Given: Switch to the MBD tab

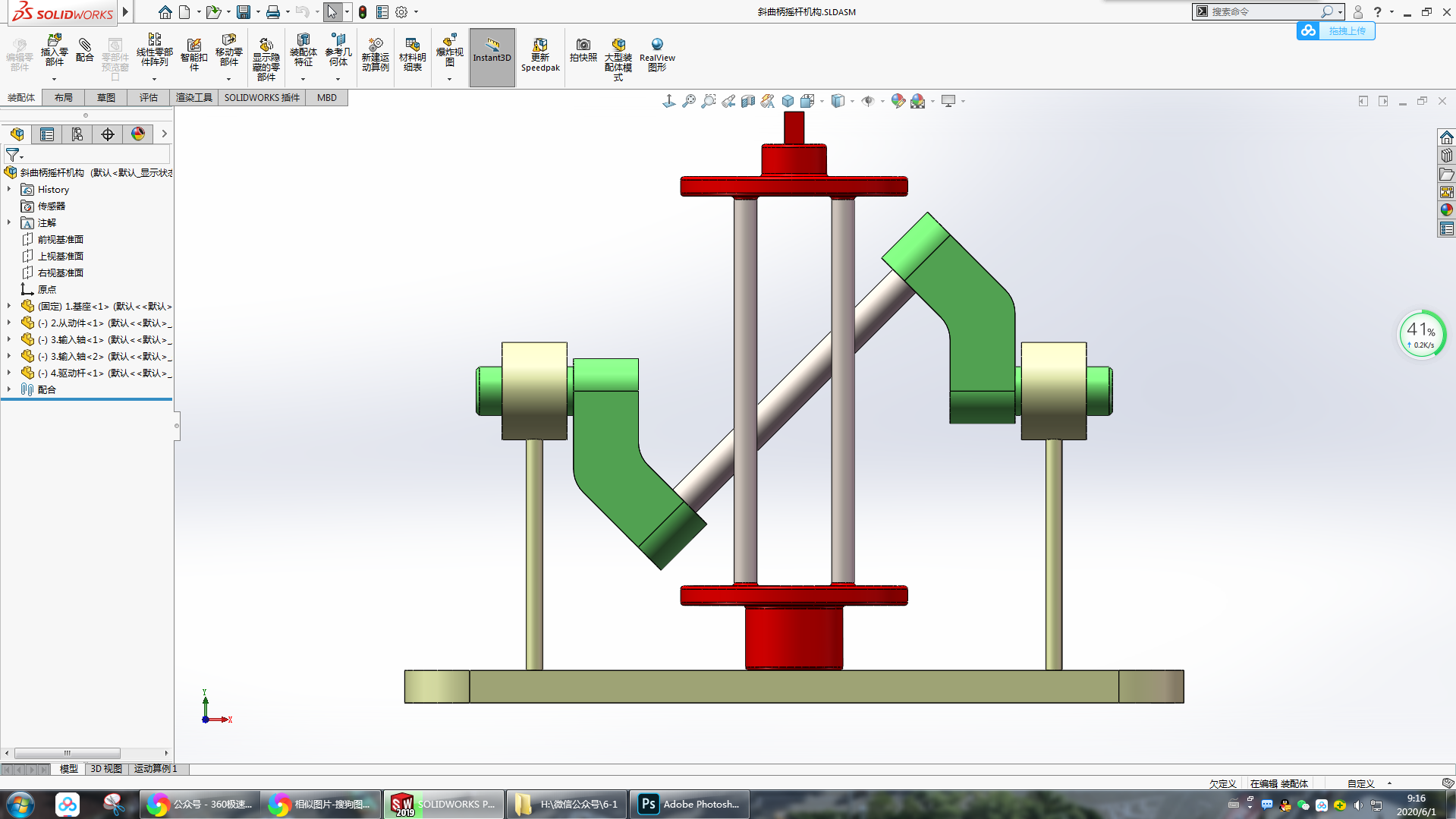Looking at the screenshot, I should [x=327, y=97].
